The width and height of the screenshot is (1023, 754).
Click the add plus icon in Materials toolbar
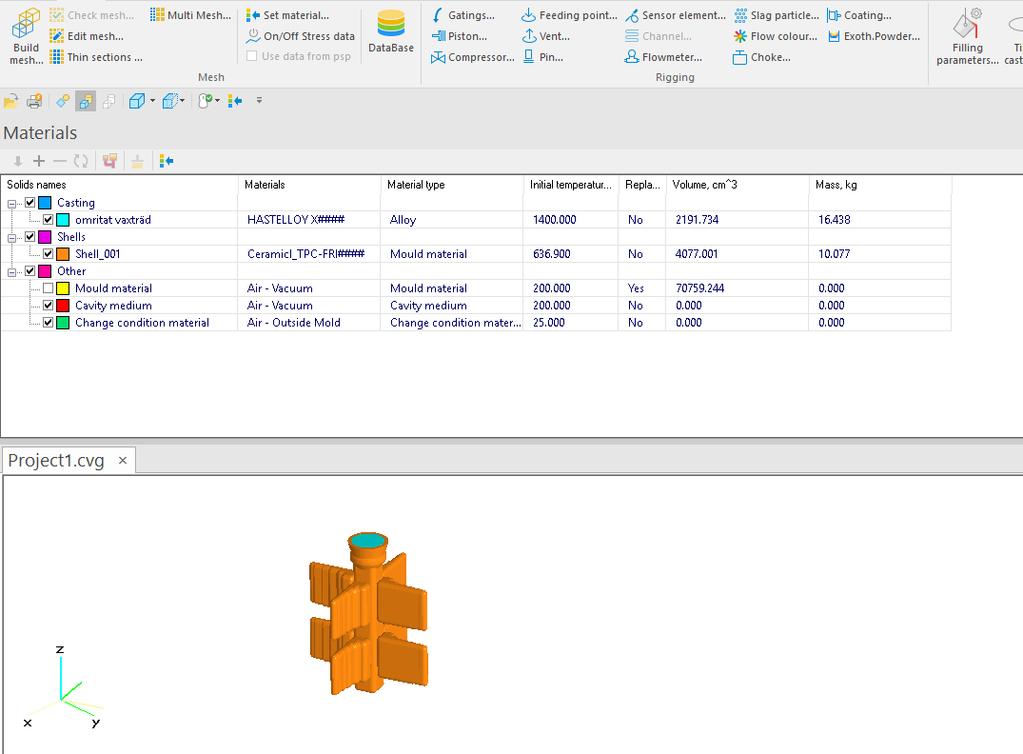pos(39,160)
